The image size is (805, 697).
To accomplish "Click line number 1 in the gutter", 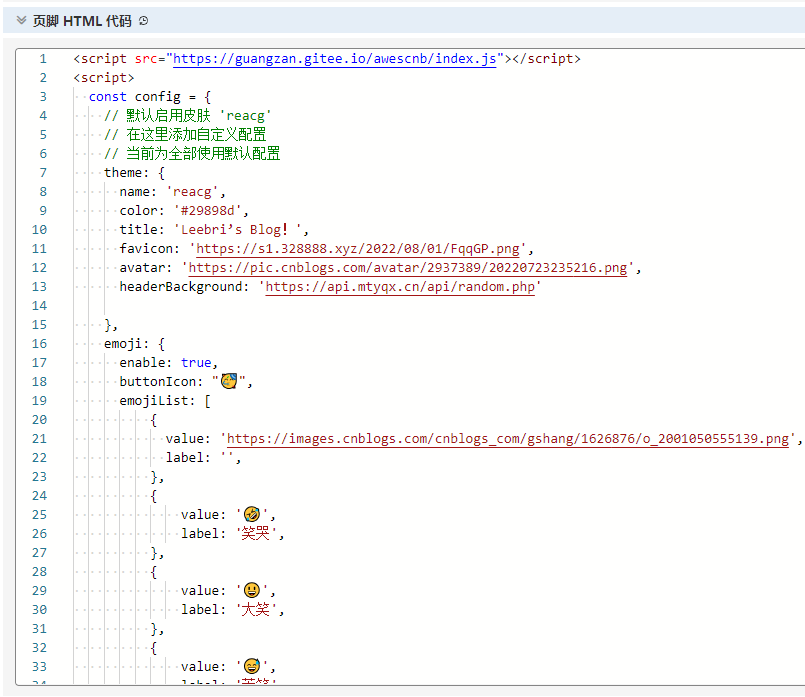I will tap(43, 59).
